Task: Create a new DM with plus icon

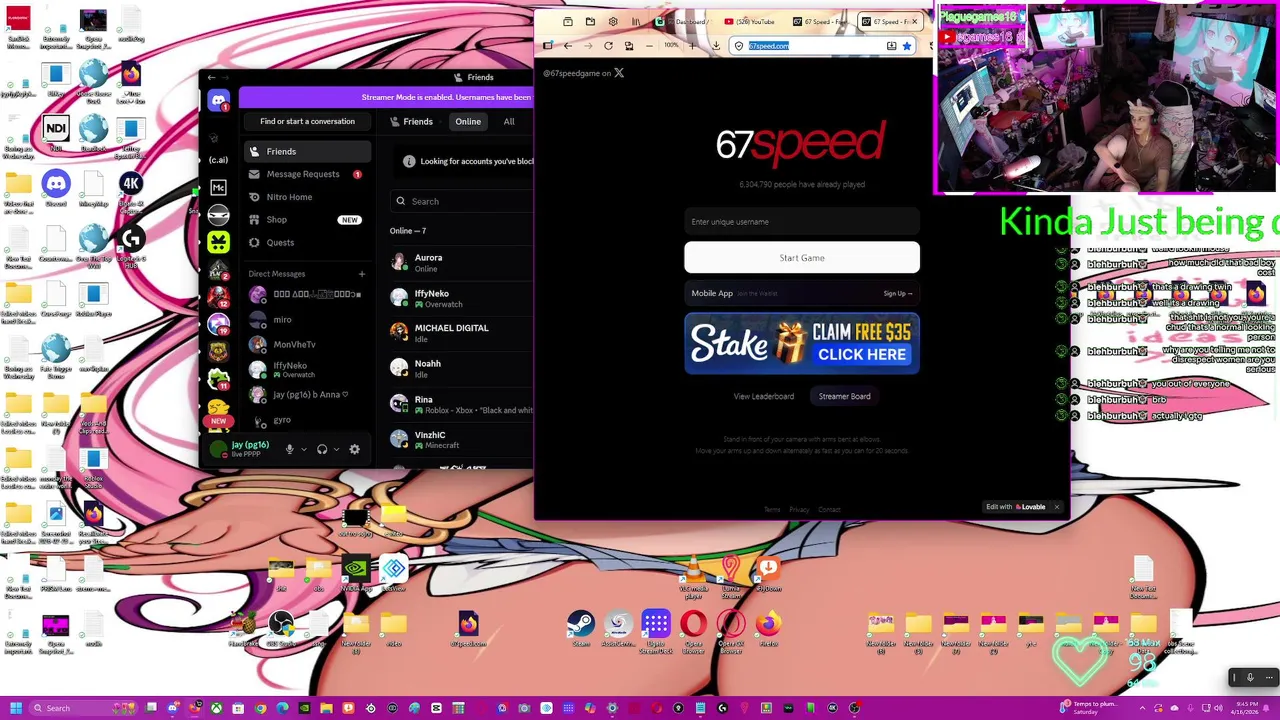Action: click(x=362, y=274)
